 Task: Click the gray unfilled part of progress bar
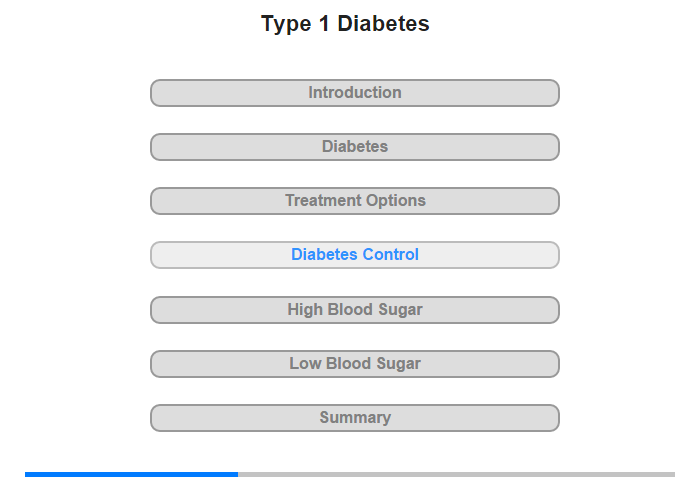click(455, 474)
